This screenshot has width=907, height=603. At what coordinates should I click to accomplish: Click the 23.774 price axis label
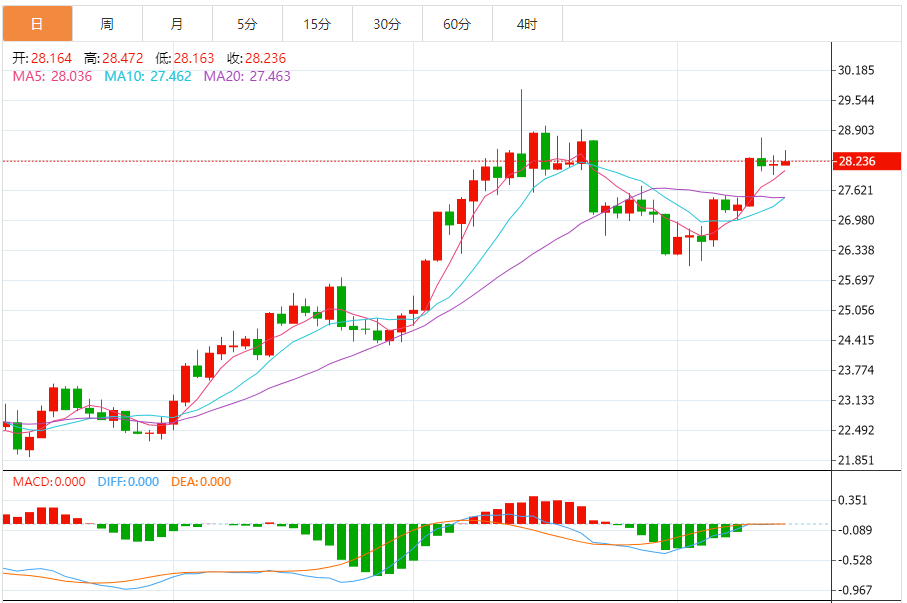pyautogui.click(x=856, y=370)
